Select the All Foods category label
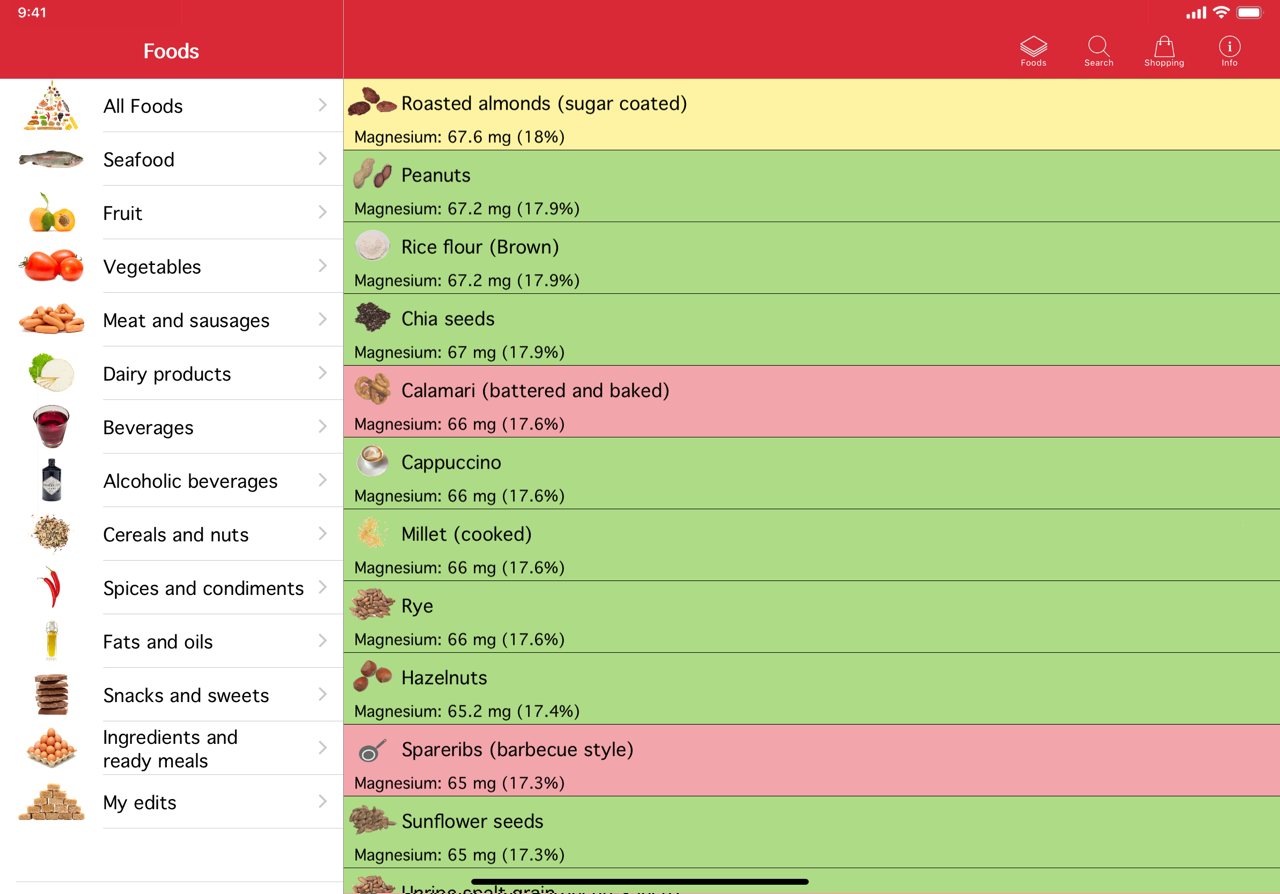The height and width of the screenshot is (894, 1280). [x=143, y=106]
